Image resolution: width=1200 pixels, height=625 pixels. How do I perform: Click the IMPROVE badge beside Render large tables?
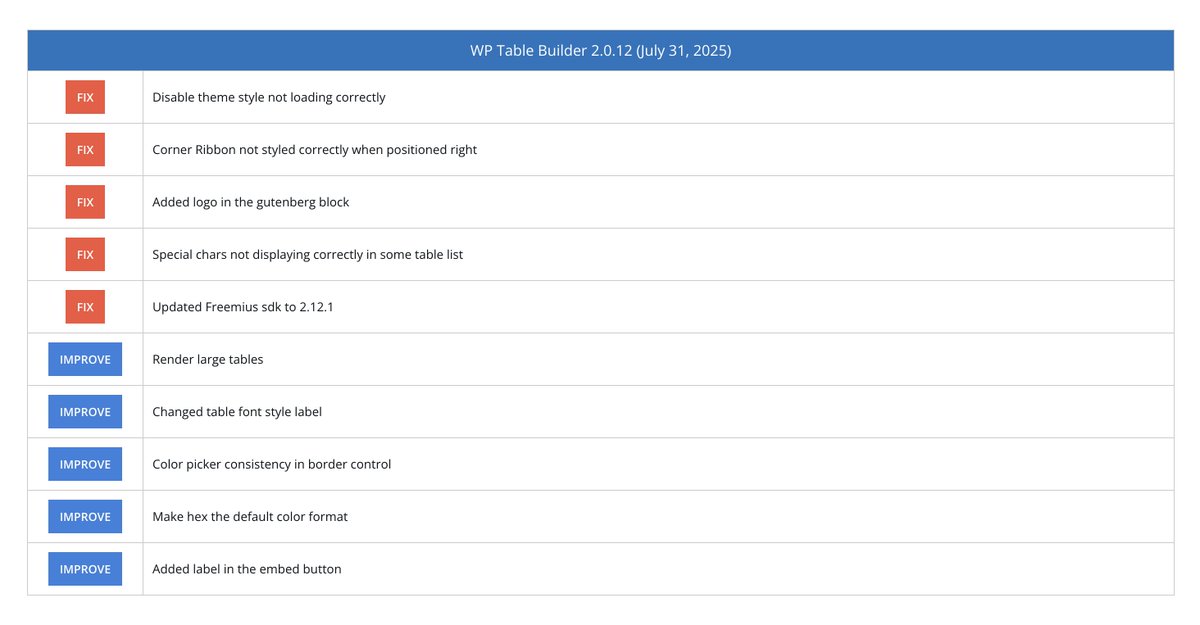click(x=85, y=359)
